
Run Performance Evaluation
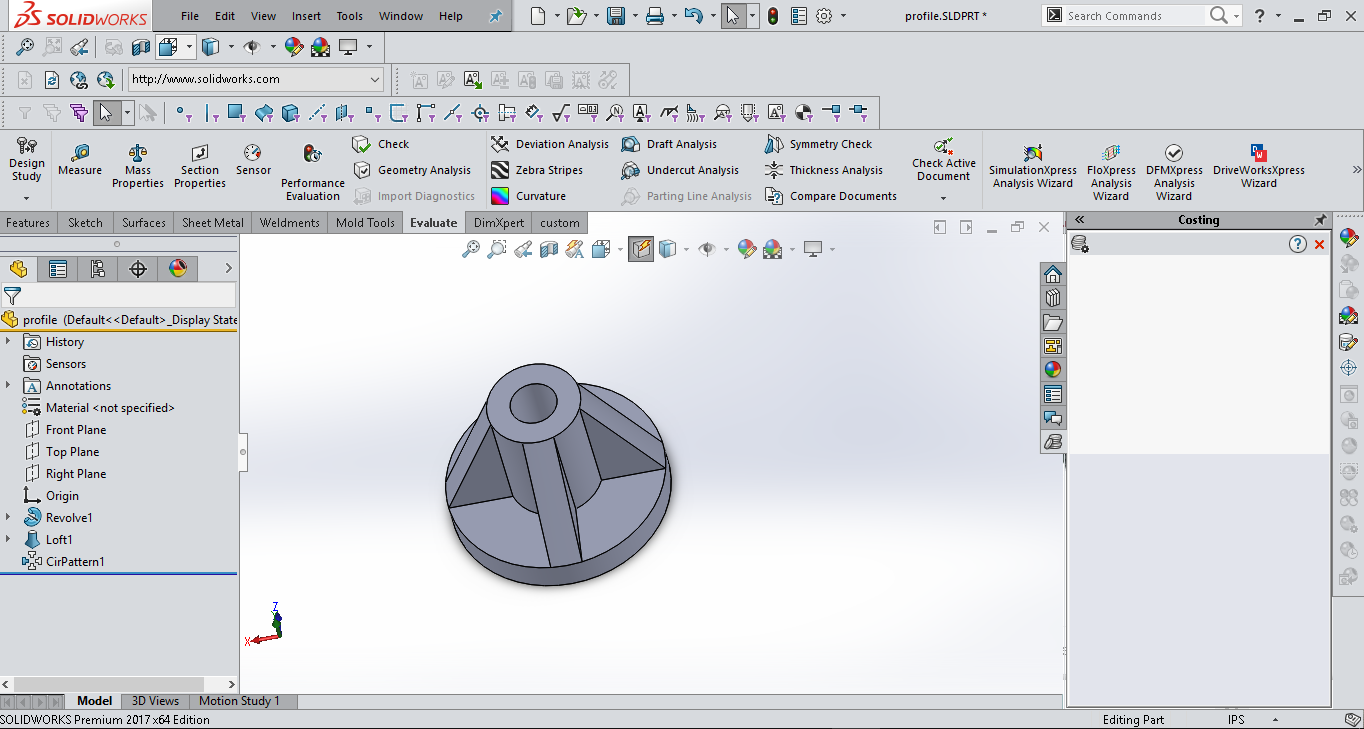(312, 172)
